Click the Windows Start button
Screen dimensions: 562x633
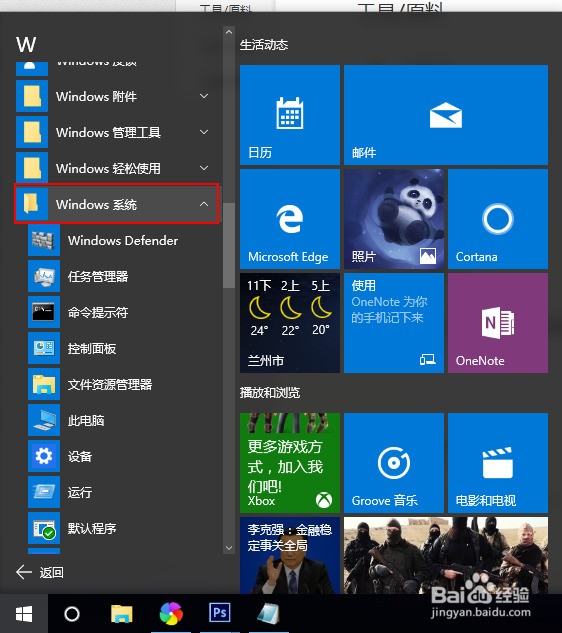tap(24, 614)
